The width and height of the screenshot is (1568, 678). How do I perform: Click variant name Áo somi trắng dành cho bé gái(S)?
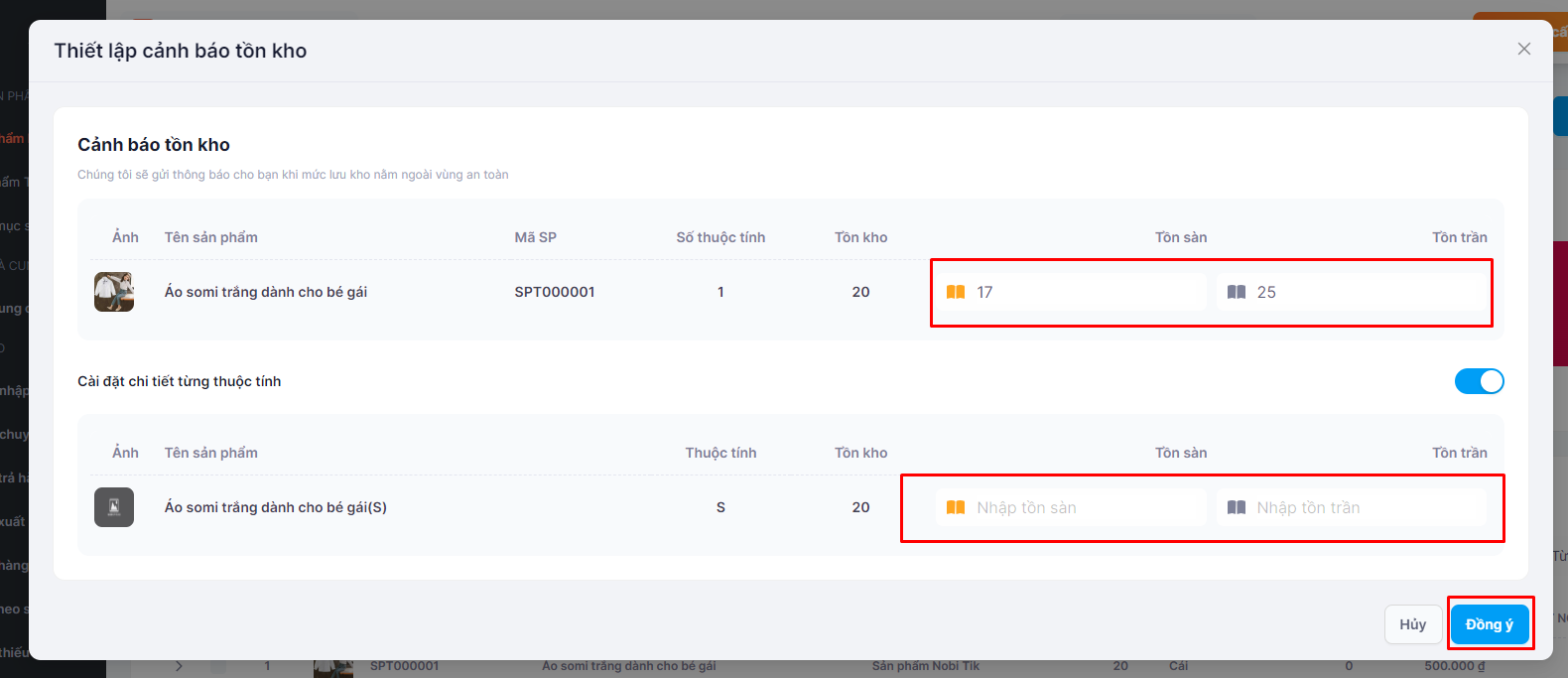click(275, 507)
